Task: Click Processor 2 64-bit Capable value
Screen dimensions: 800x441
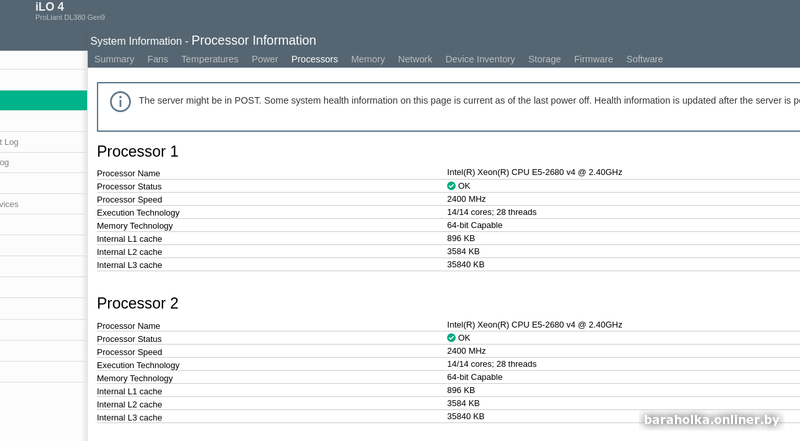Action: tap(474, 377)
